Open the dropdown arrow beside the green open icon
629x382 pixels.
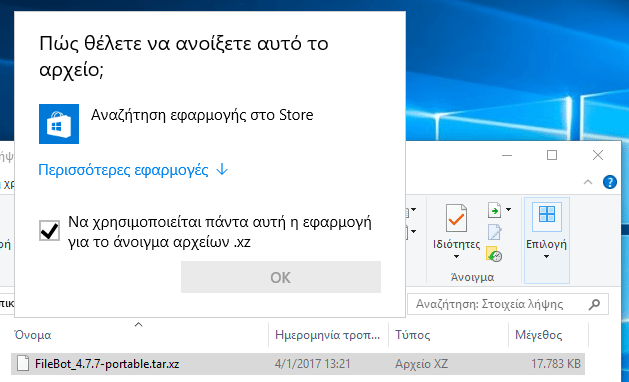(x=508, y=209)
